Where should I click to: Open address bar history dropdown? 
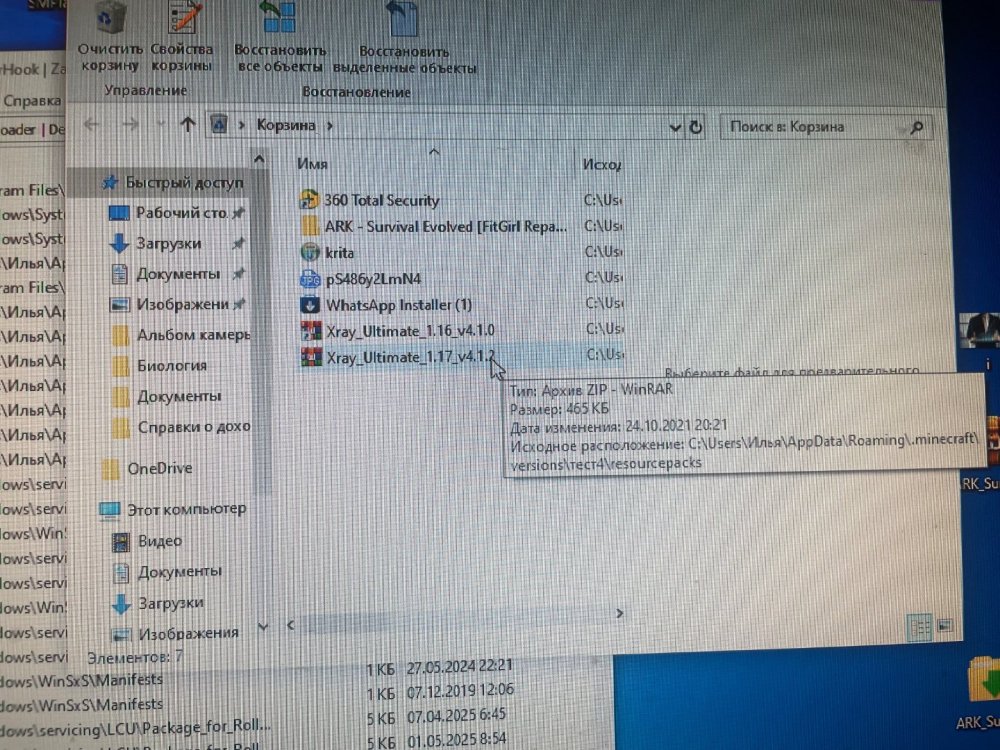click(675, 128)
